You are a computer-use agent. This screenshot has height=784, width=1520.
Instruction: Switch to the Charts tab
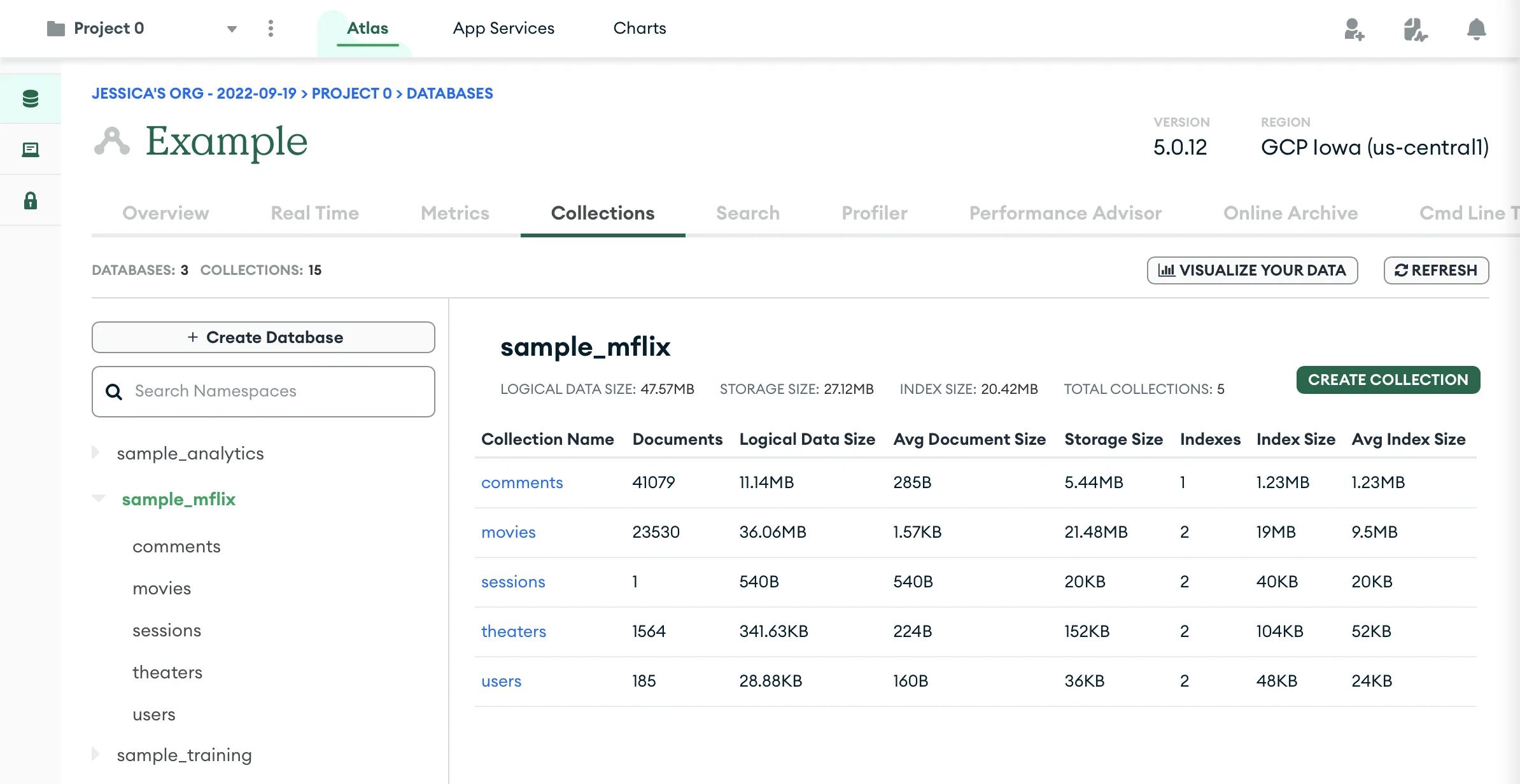(639, 28)
